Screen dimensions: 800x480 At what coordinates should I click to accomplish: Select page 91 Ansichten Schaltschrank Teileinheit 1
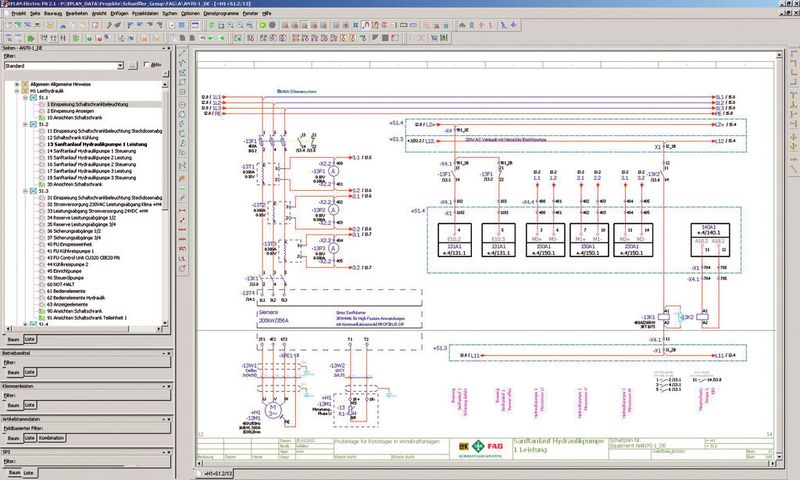(x=87, y=317)
